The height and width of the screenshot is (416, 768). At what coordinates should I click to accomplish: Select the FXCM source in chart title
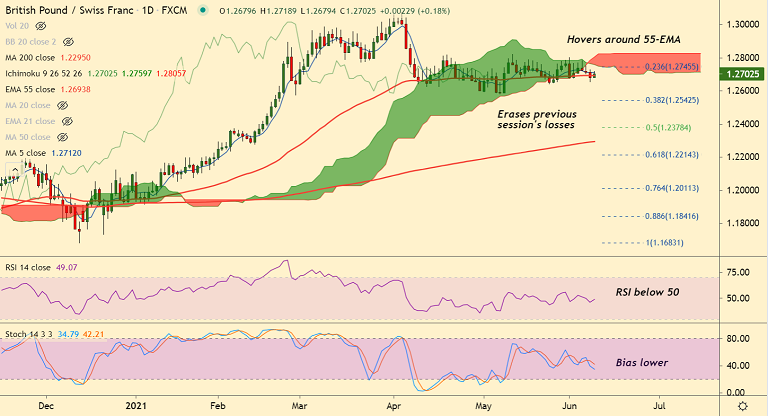(174, 10)
